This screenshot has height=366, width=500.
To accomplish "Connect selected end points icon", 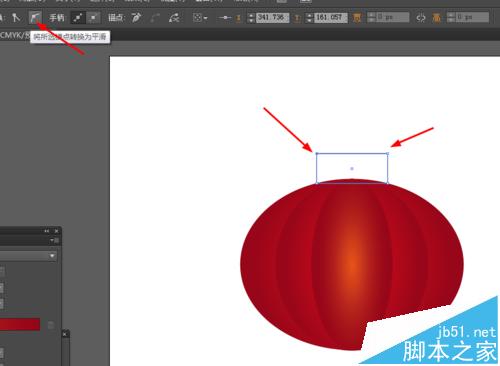I will click(155, 18).
